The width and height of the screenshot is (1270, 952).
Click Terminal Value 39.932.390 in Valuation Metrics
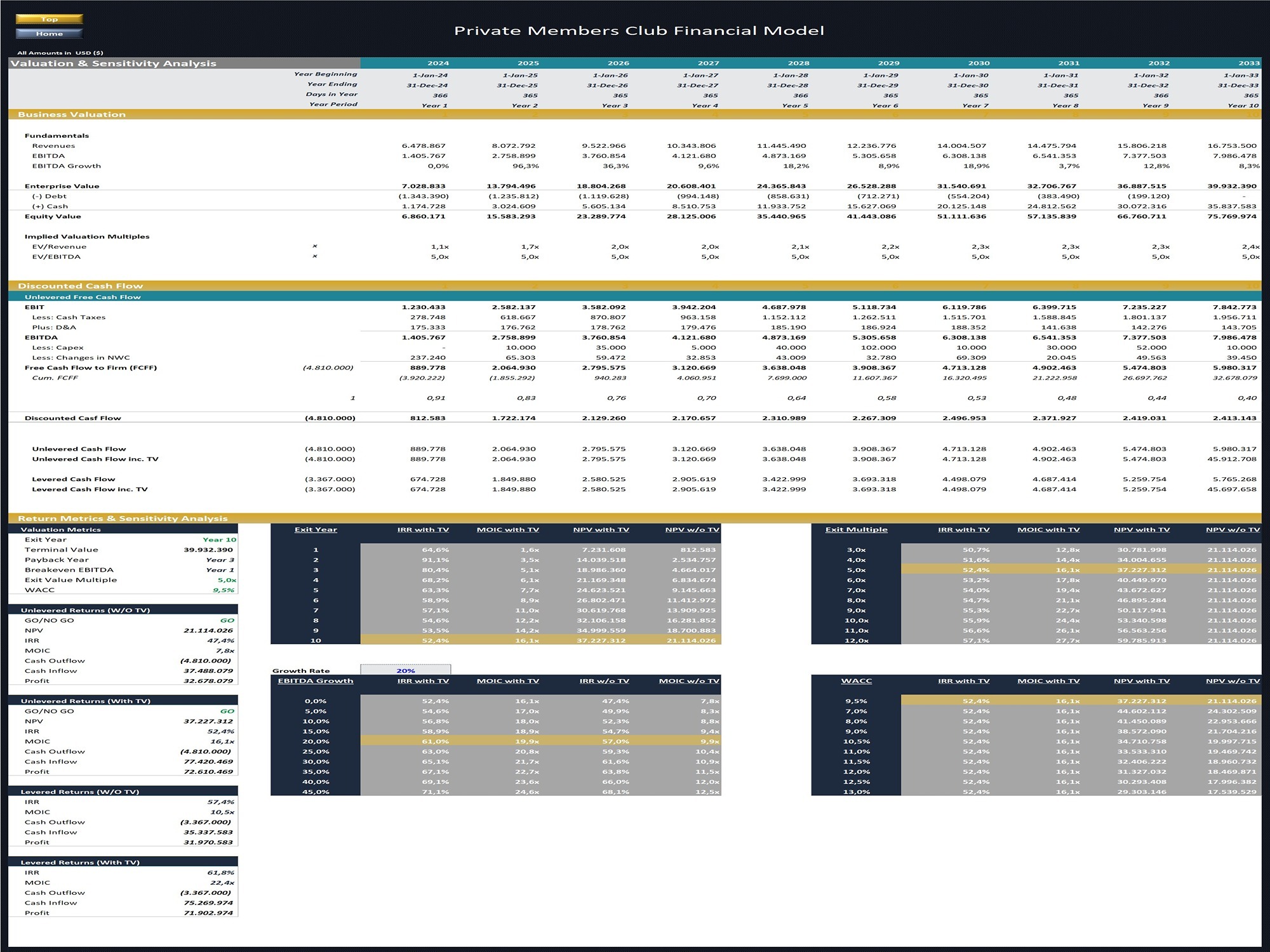(208, 550)
